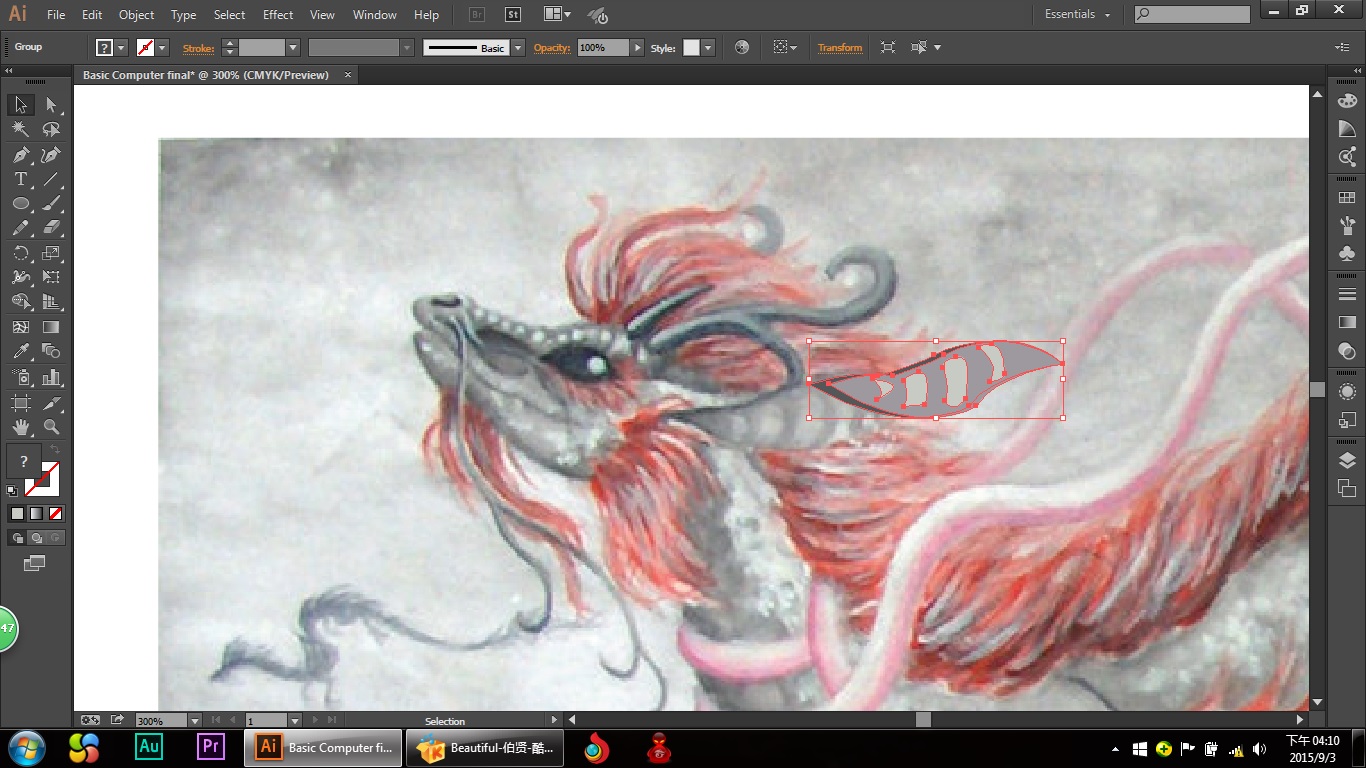Select the Blend tool
This screenshot has width=1366, height=768.
click(x=52, y=351)
